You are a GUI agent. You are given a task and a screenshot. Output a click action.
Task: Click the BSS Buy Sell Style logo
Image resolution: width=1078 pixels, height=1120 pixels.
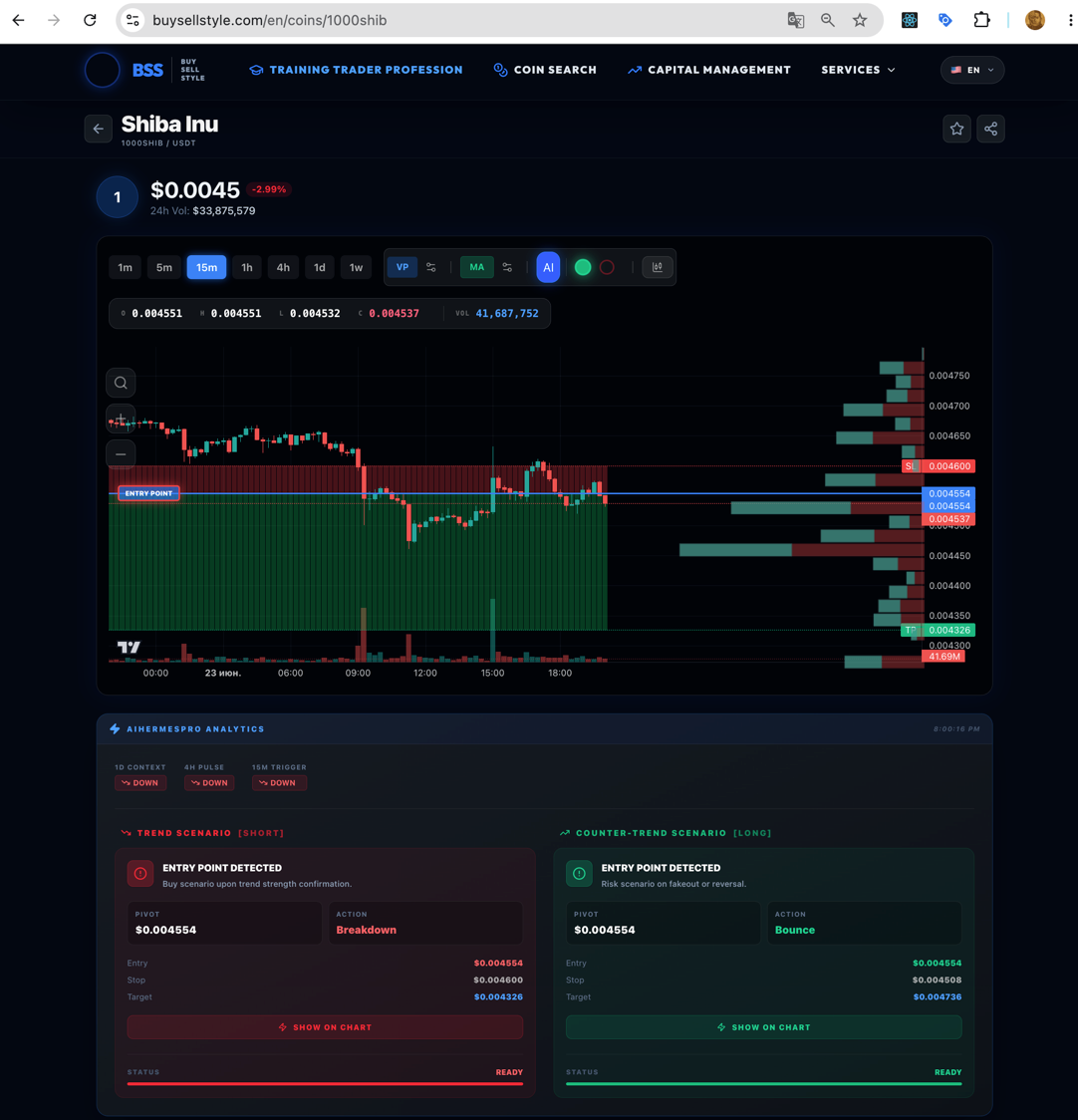[145, 70]
